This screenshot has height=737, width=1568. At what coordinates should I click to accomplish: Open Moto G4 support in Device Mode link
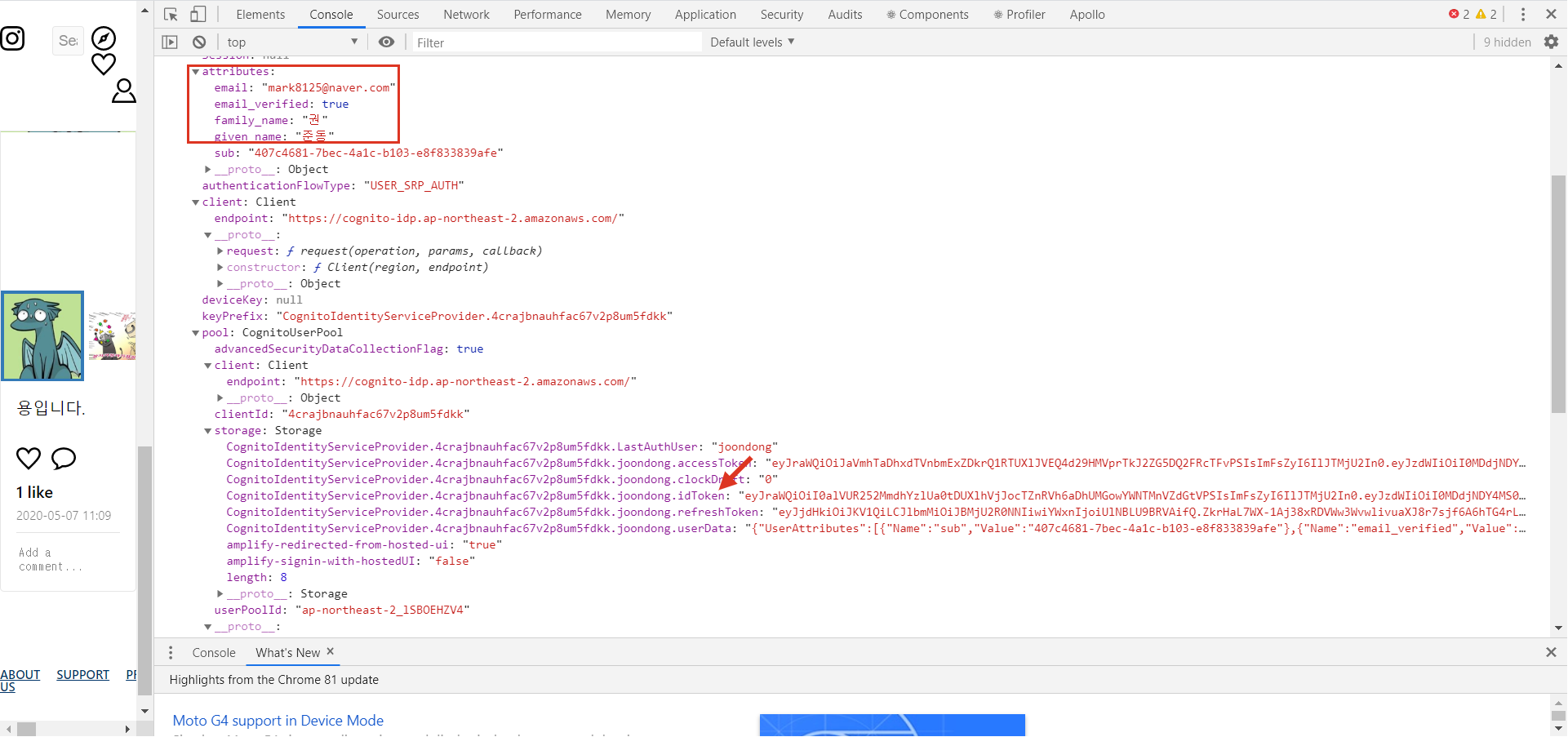pos(278,721)
